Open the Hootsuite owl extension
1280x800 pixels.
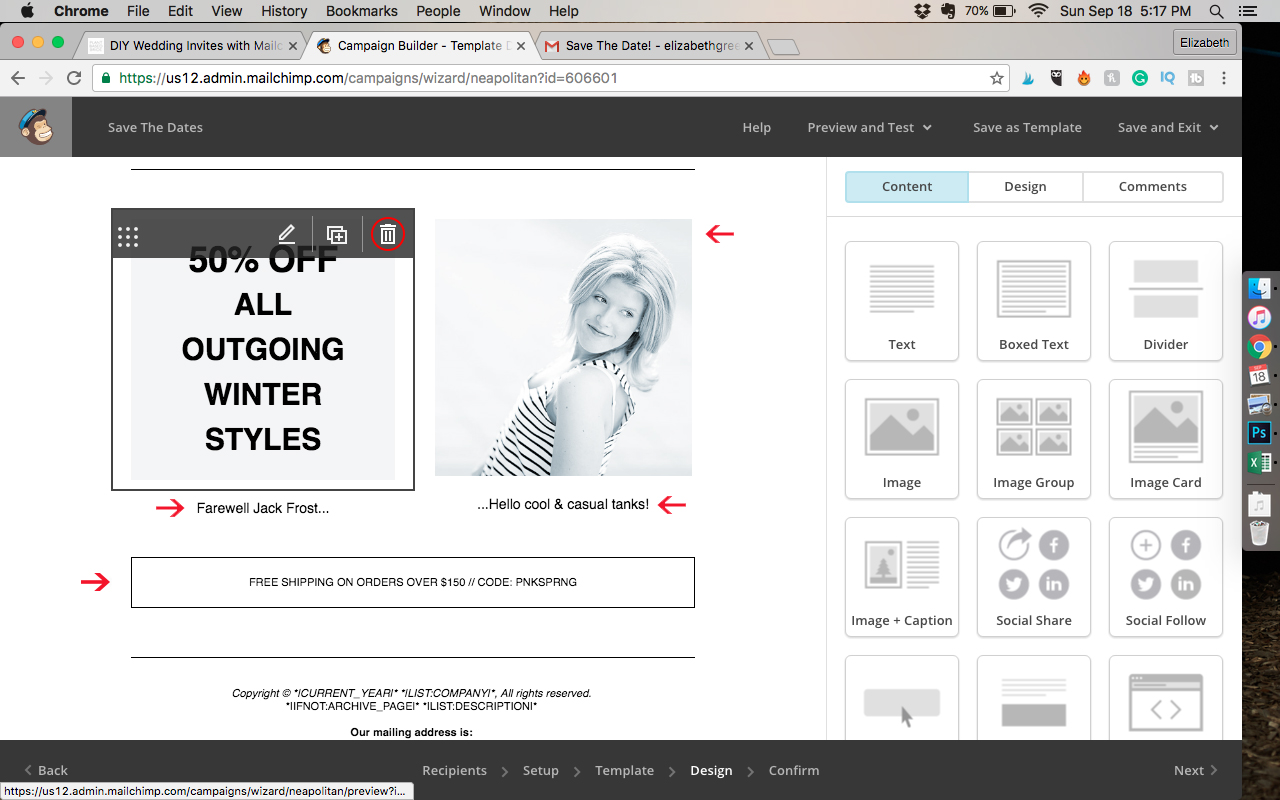point(1056,78)
